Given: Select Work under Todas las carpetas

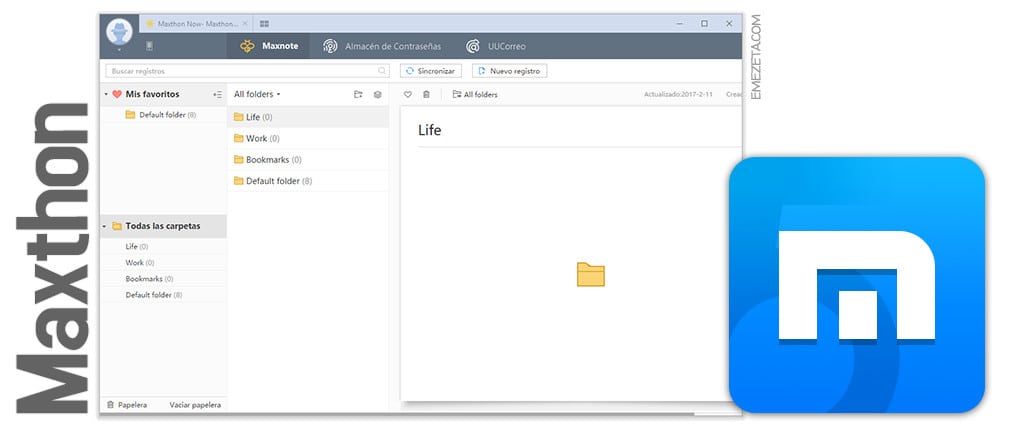Looking at the screenshot, I should click(x=163, y=263).
